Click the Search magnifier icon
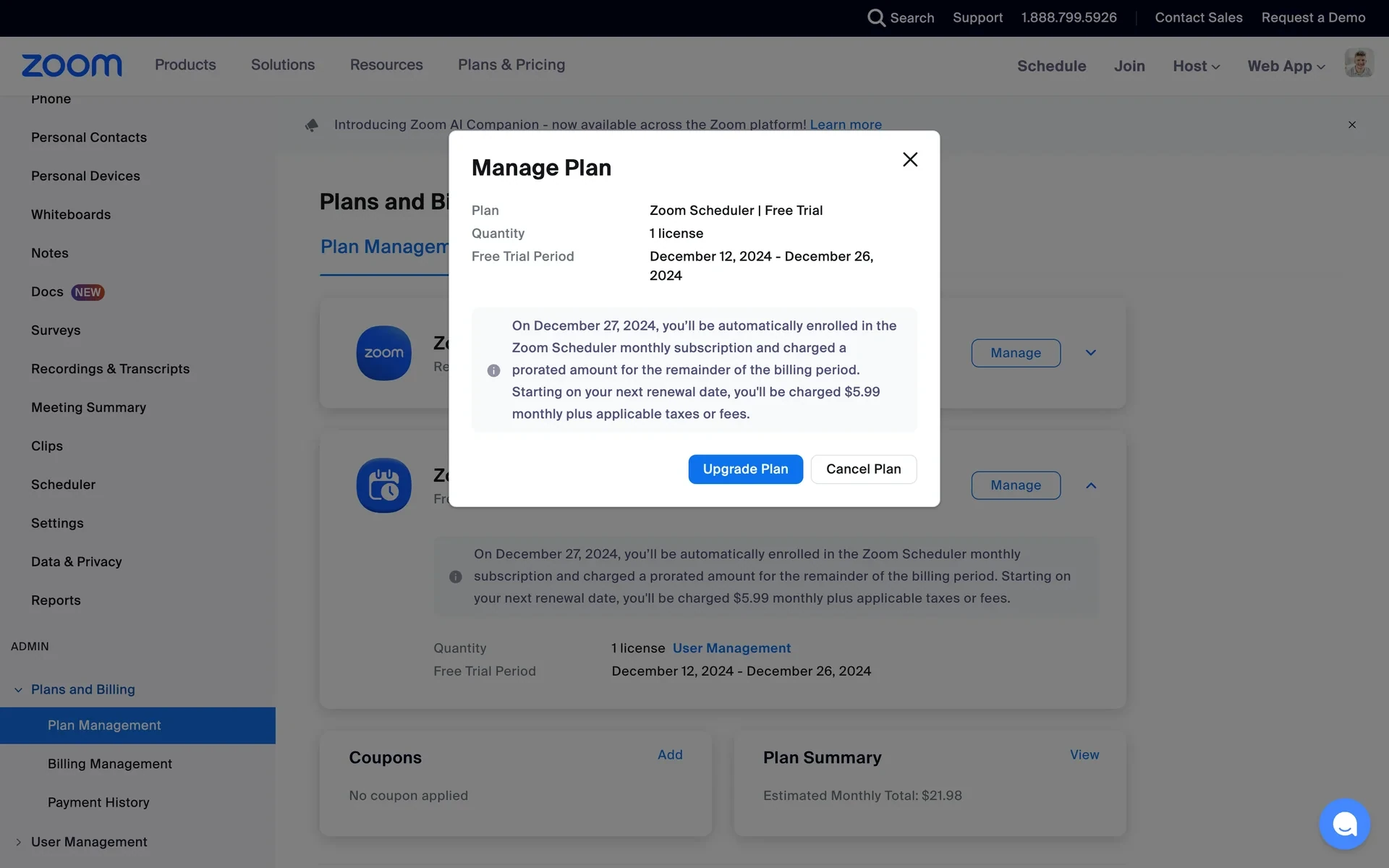This screenshot has height=868, width=1389. [x=876, y=17]
